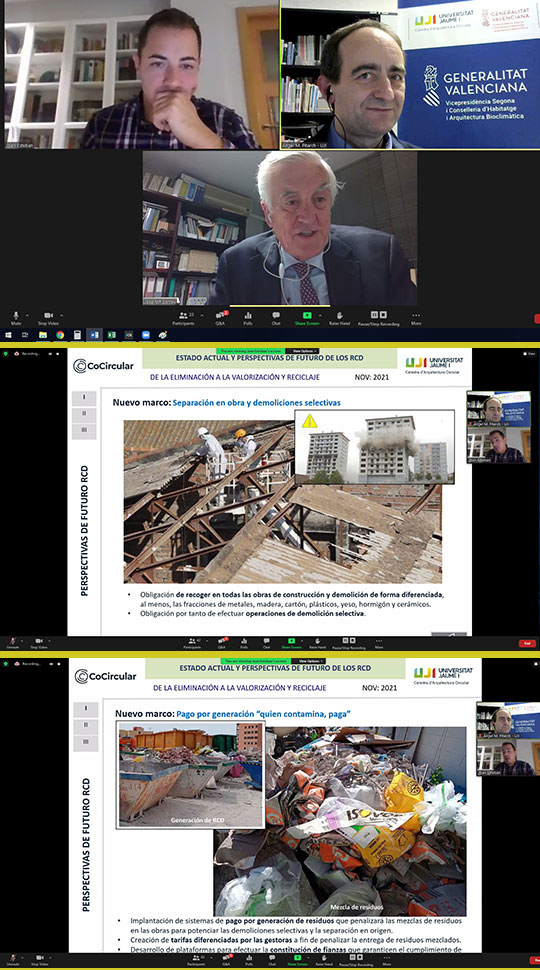Click Share Screen in the 'quien contamina, paga' window
Image resolution: width=540 pixels, height=970 pixels.
pos(297,961)
